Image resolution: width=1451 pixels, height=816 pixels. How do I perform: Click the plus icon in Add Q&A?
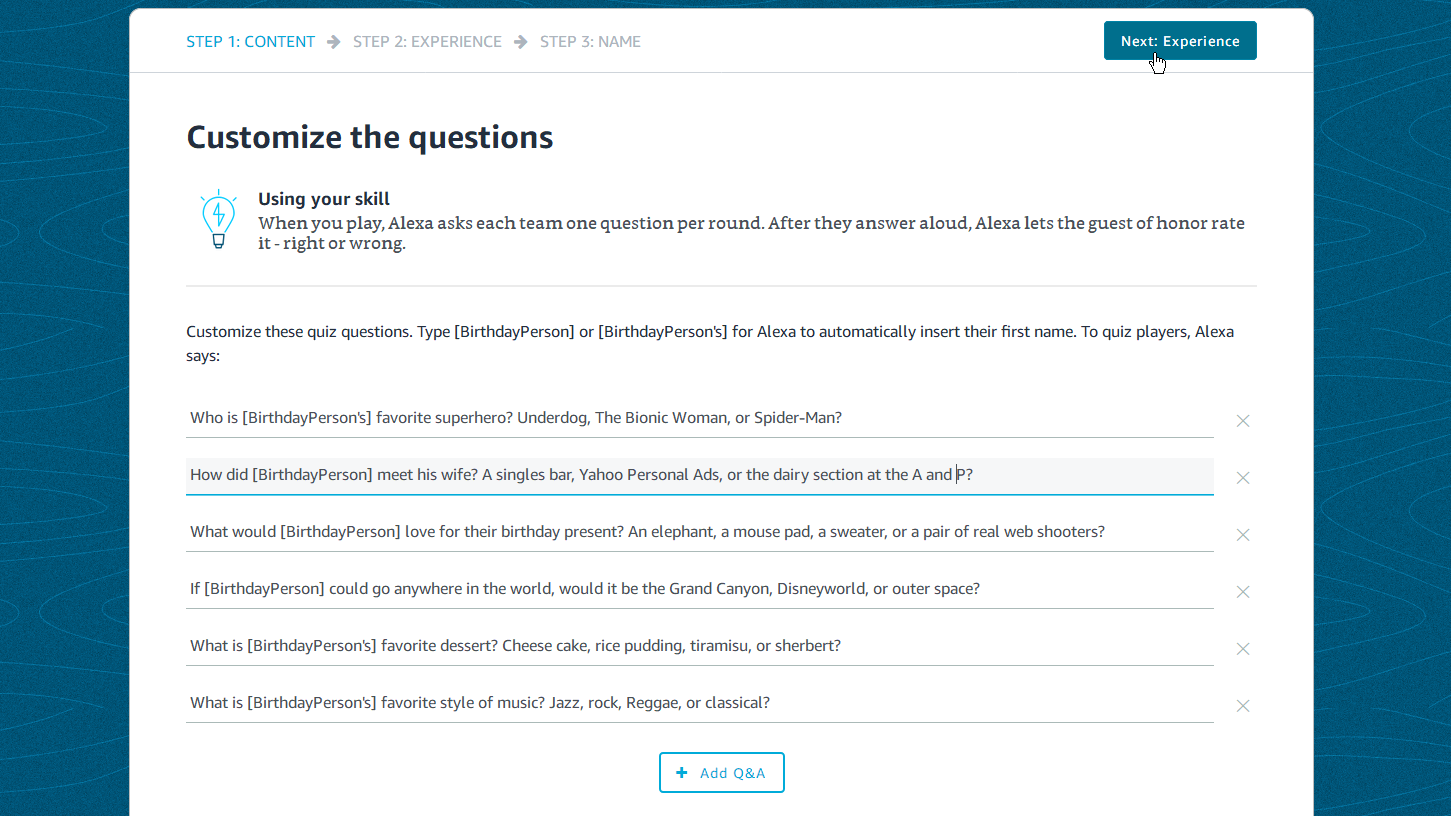click(x=682, y=773)
